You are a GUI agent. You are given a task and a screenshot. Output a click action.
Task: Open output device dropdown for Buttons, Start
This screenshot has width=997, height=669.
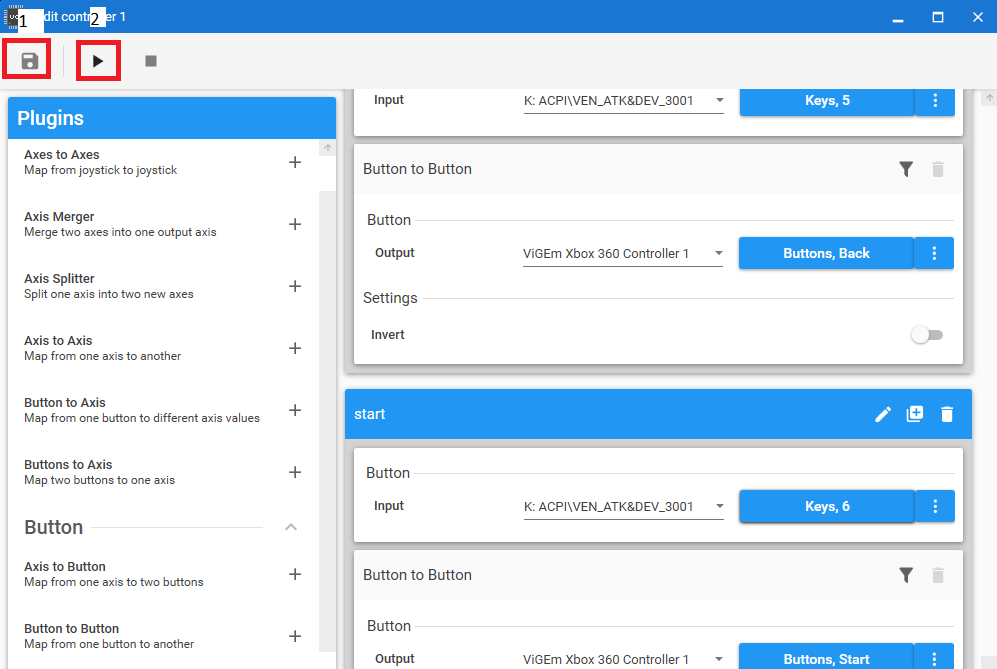click(x=622, y=659)
